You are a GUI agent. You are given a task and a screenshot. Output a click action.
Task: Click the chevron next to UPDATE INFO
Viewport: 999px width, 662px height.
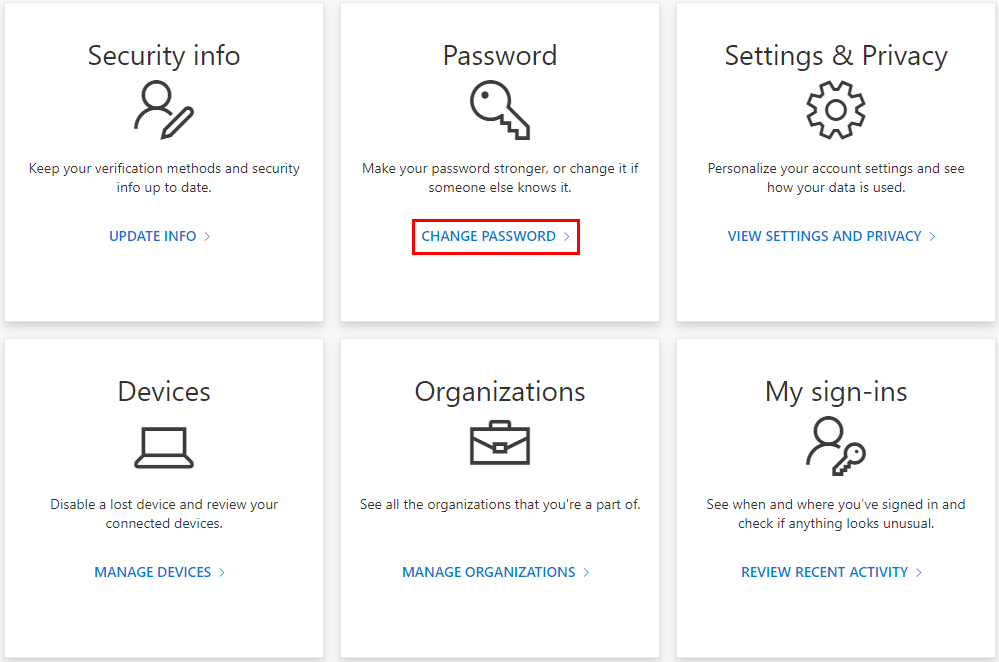click(208, 236)
